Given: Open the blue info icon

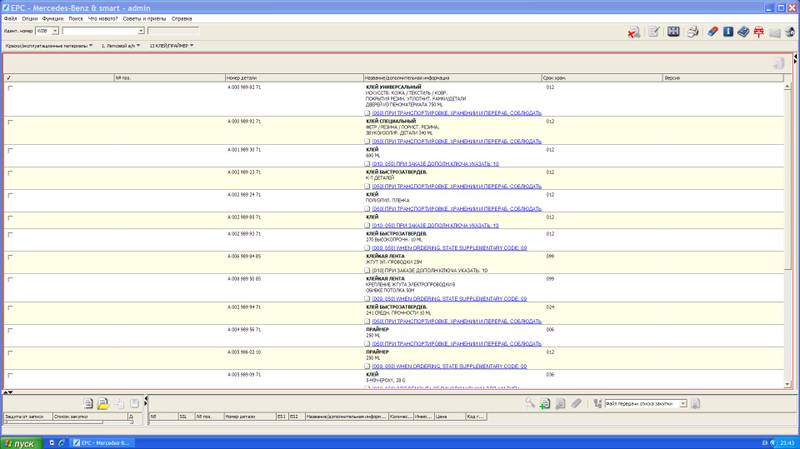Looking at the screenshot, I should 728,32.
